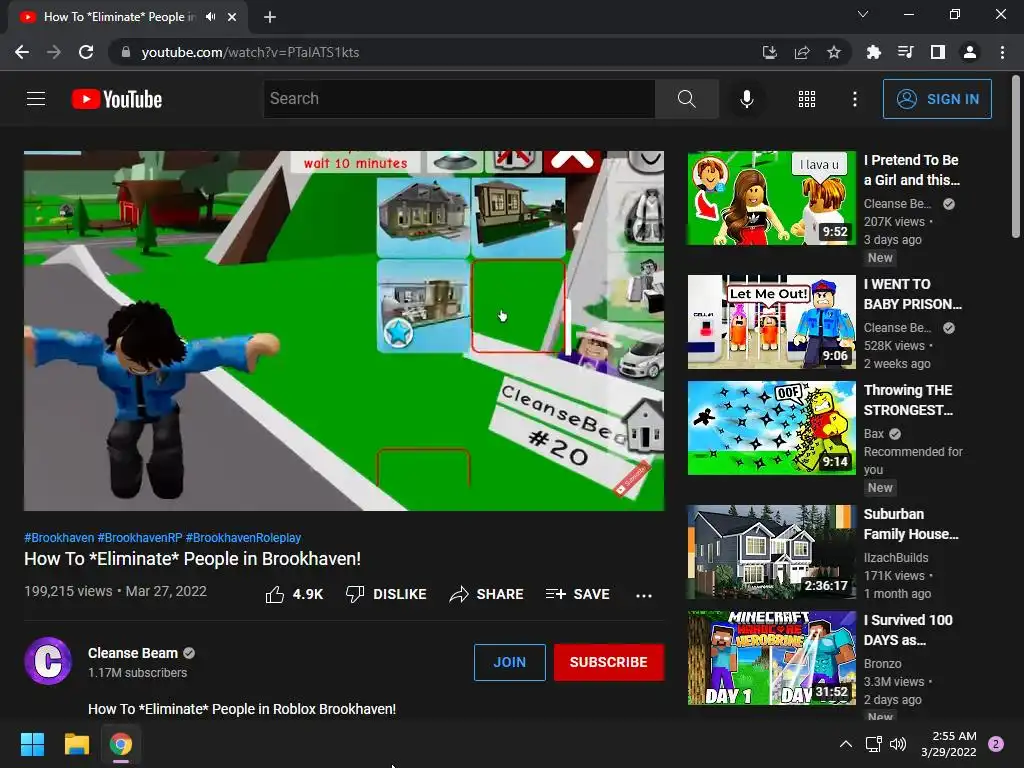Screen dimensions: 1024x768
Task: Open 'Throwing THE STRONGEST' video thumbnail
Action: pos(771,428)
